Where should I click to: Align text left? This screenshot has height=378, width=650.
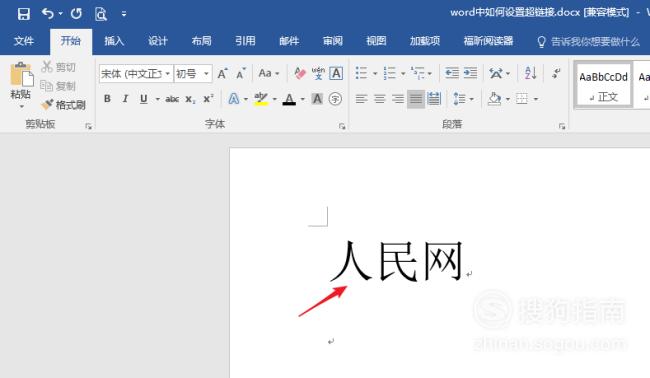pos(361,99)
